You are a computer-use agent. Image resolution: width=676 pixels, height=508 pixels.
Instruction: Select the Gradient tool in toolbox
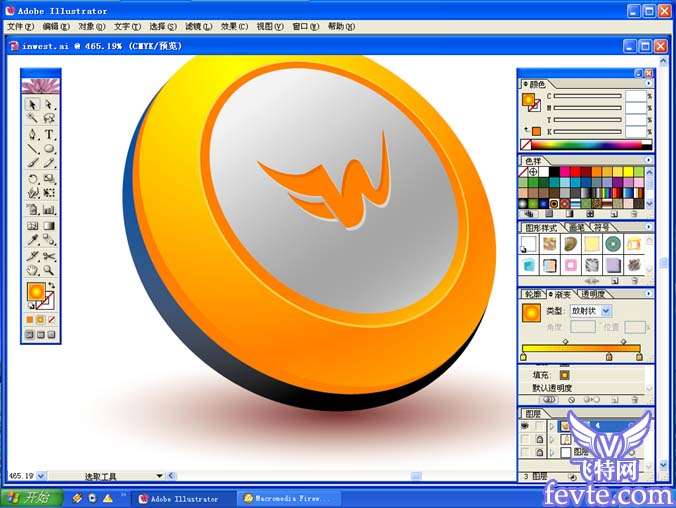coord(49,225)
